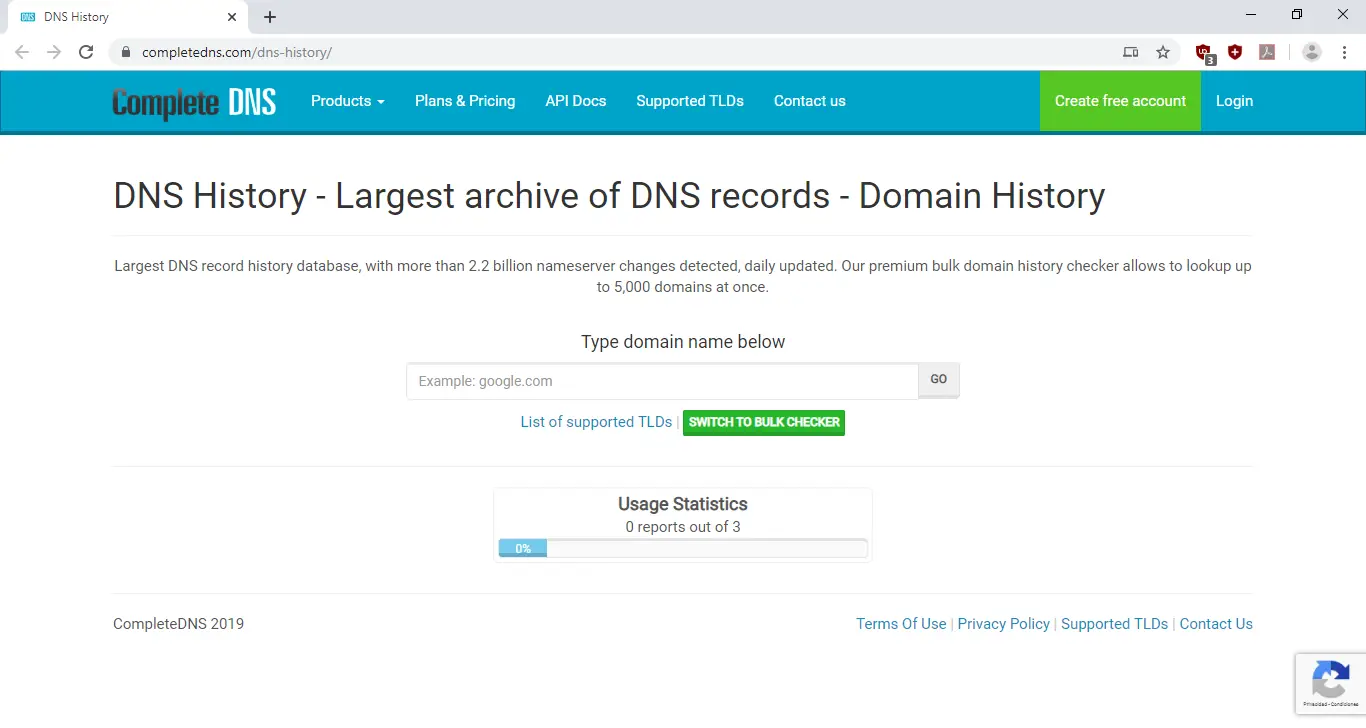This screenshot has width=1366, height=728.
Task: Click Switch to Bulk Checker button
Action: (764, 422)
